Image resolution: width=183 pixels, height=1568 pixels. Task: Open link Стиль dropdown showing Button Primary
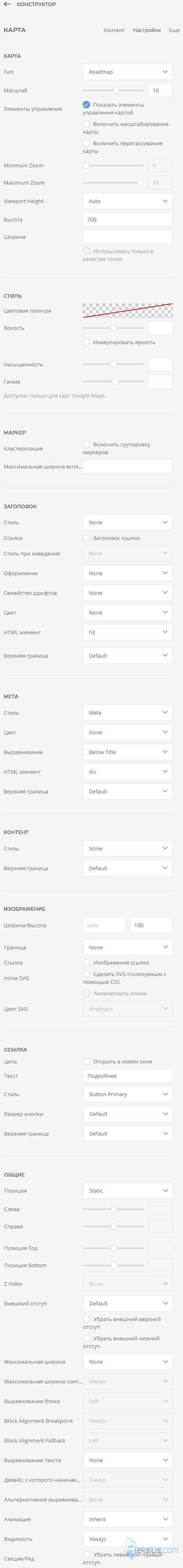[128, 1095]
